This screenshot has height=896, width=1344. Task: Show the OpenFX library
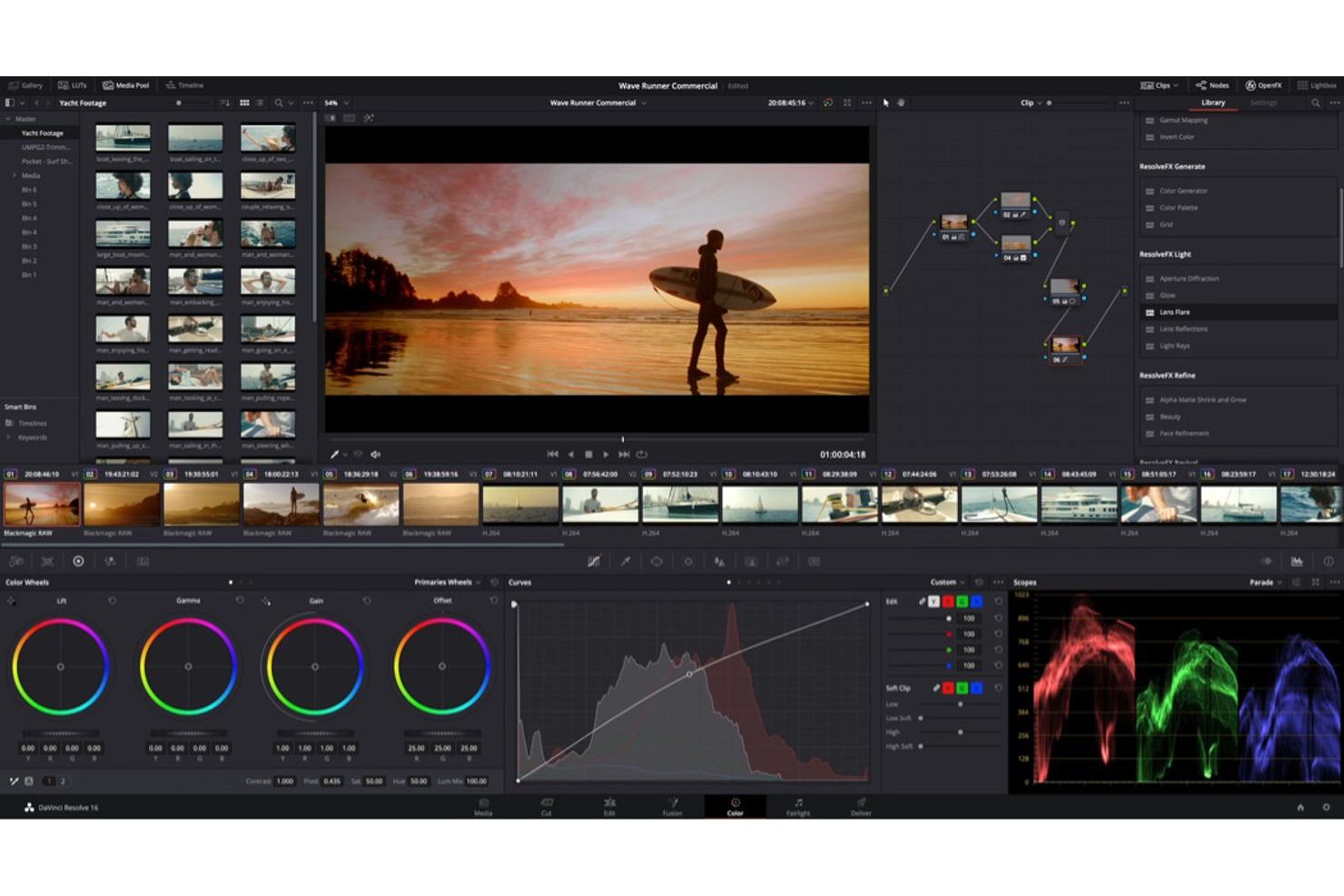[1266, 84]
